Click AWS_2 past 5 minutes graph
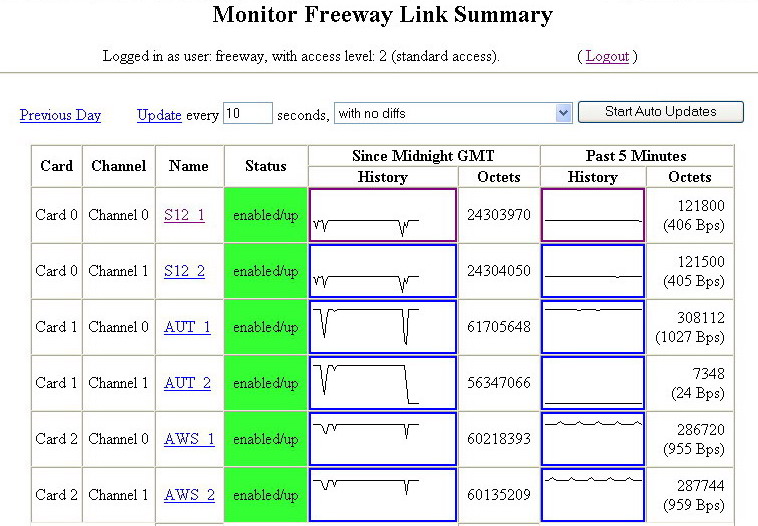The image size is (758, 526). click(593, 495)
